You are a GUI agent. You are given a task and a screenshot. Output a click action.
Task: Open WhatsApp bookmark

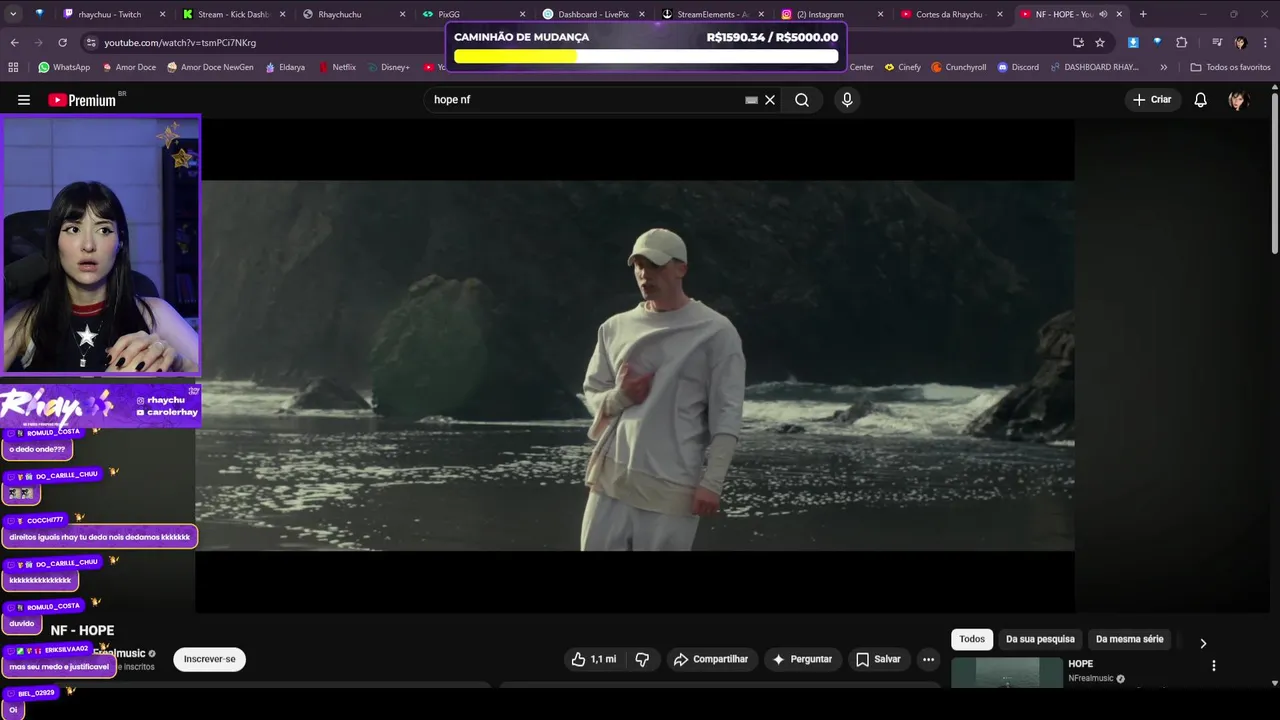coord(64,67)
